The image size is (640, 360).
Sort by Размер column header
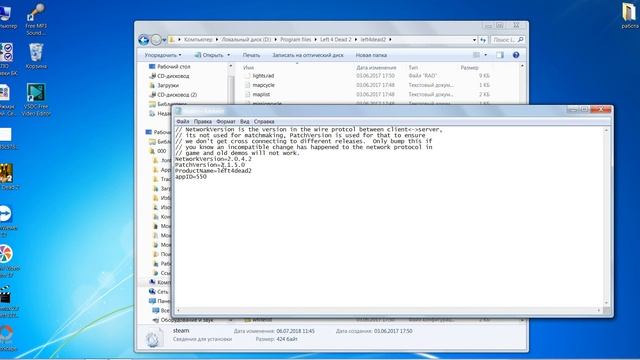pos(469,67)
